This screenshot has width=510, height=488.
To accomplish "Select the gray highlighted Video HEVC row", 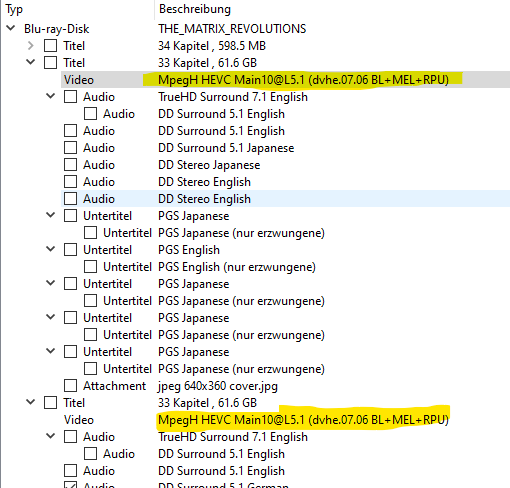I will tap(285, 80).
